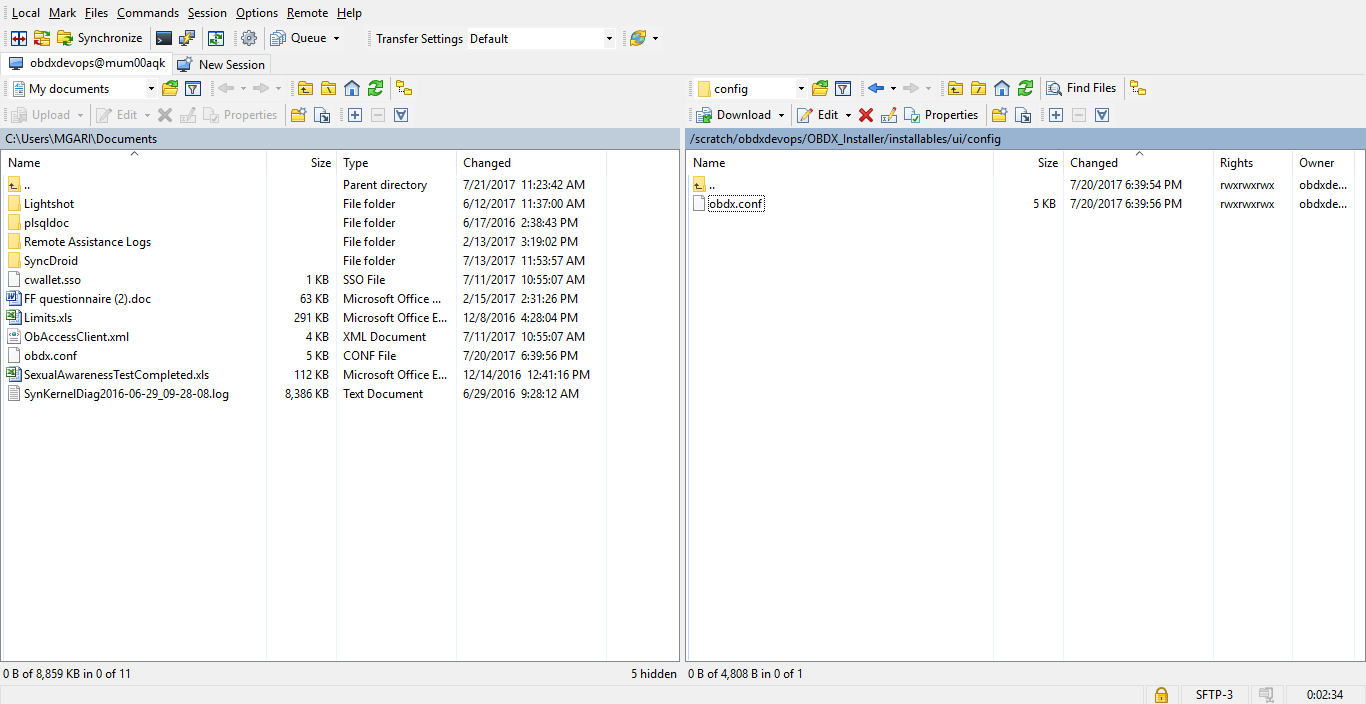The image size is (1366, 704).
Task: Open the Find Files search tool
Action: point(1082,88)
